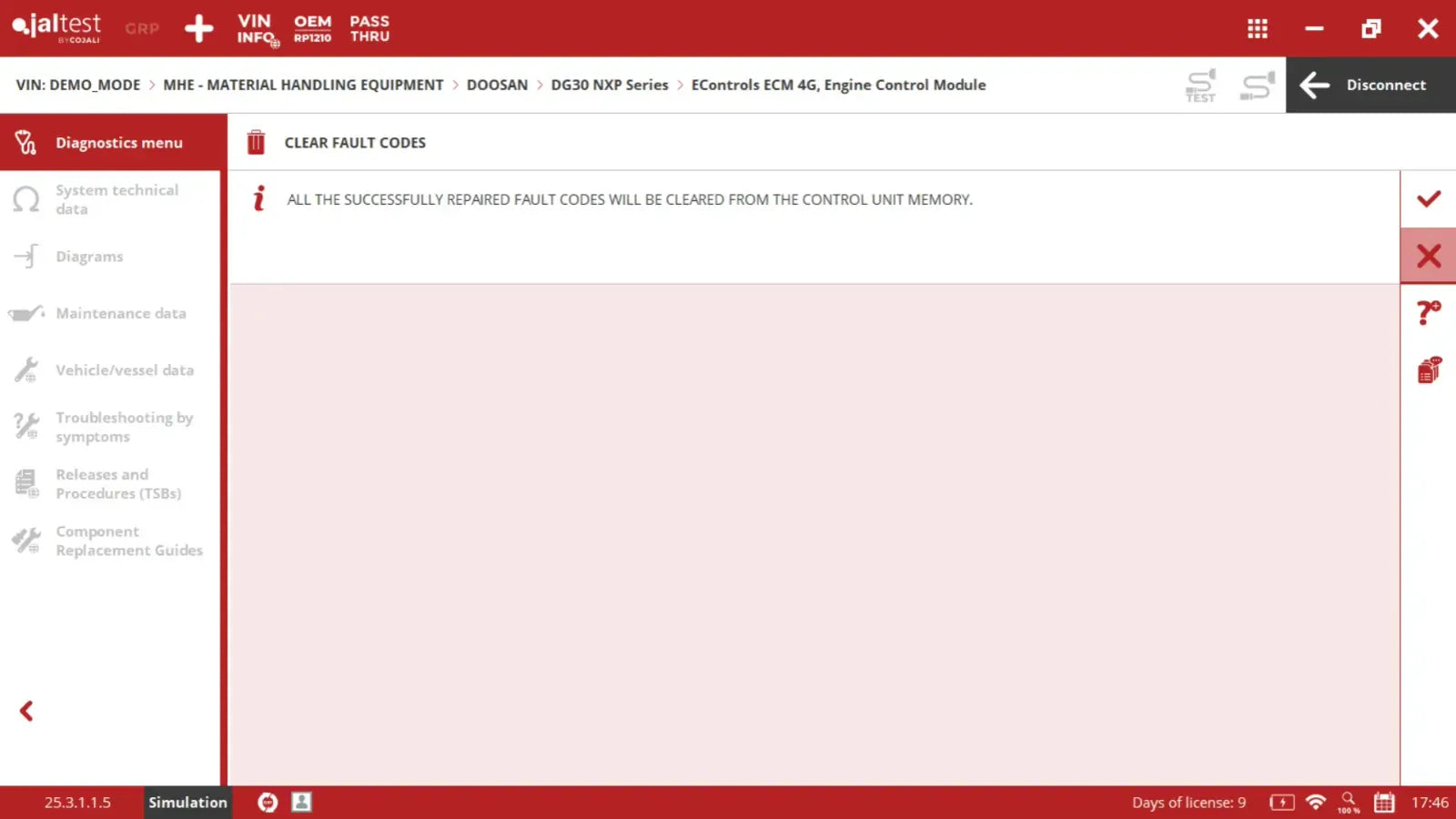This screenshot has width=1456, height=819.
Task: Open PASS THRU mode
Action: click(369, 28)
